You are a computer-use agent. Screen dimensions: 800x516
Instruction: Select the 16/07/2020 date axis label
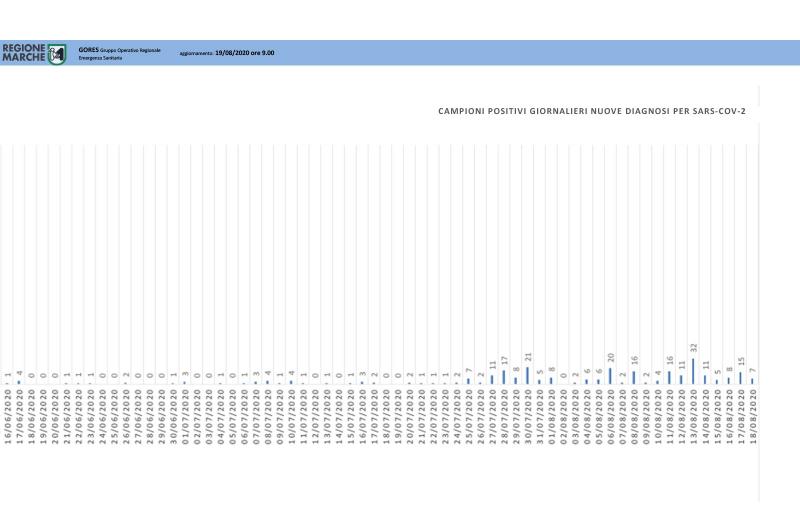point(362,415)
